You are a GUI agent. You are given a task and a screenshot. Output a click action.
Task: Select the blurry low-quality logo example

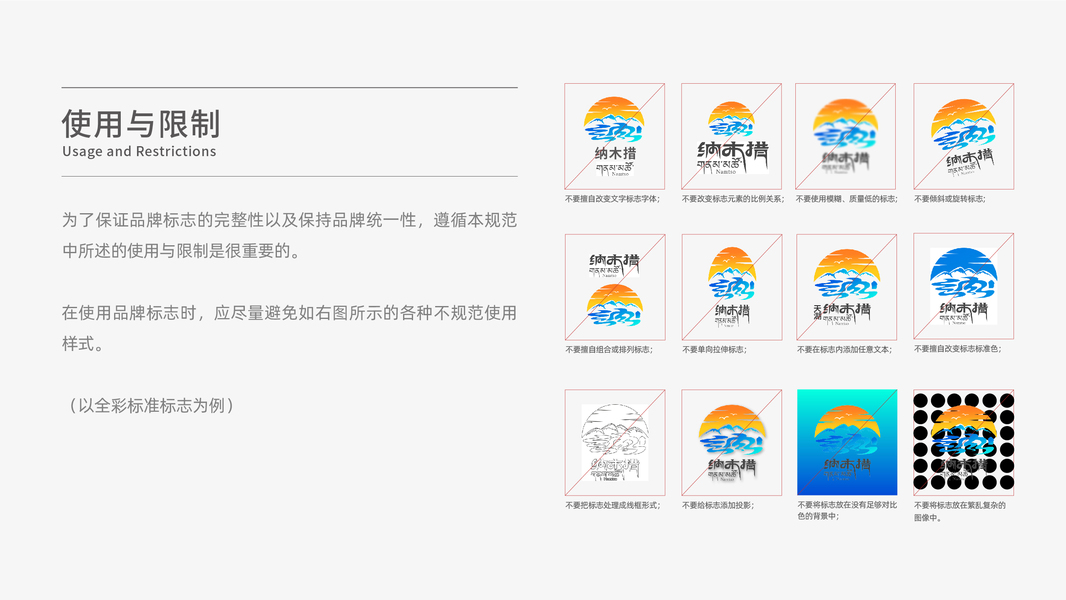coord(846,137)
